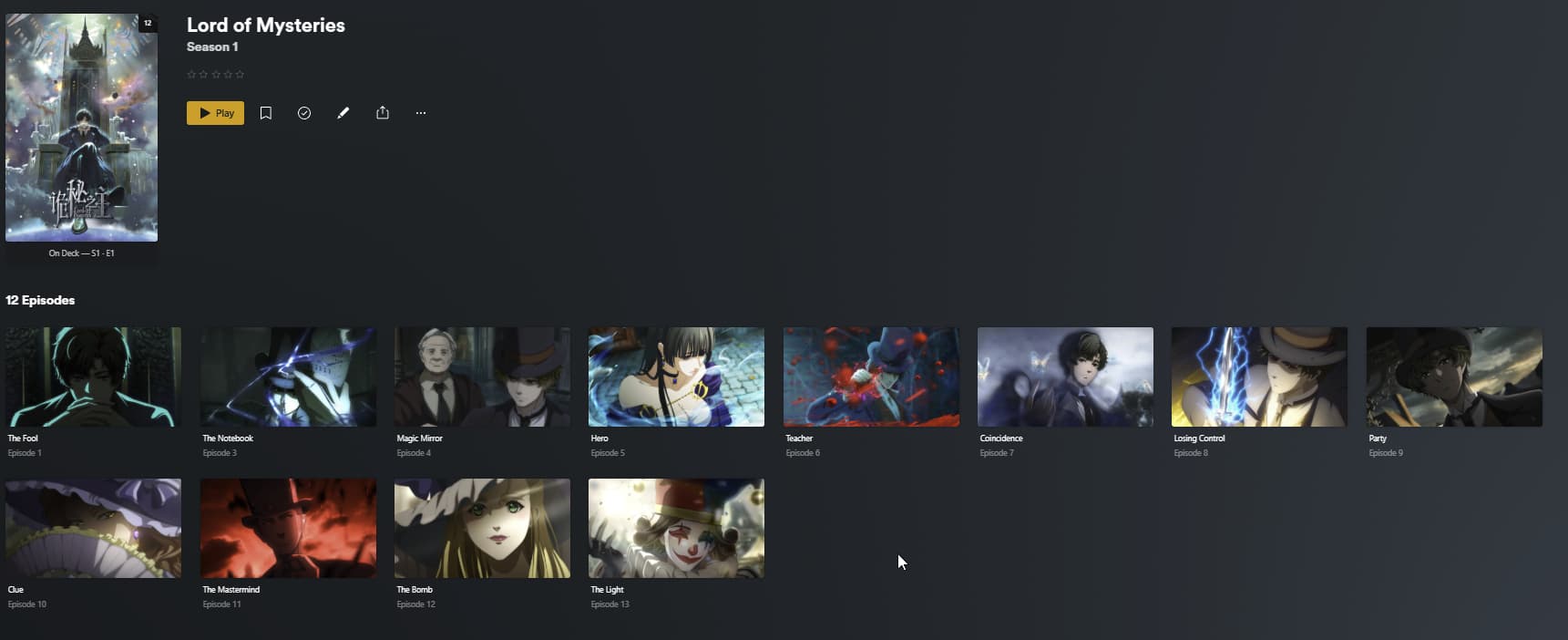Open the Teacher episode thumbnail
This screenshot has height=640, width=1568.
(871, 377)
